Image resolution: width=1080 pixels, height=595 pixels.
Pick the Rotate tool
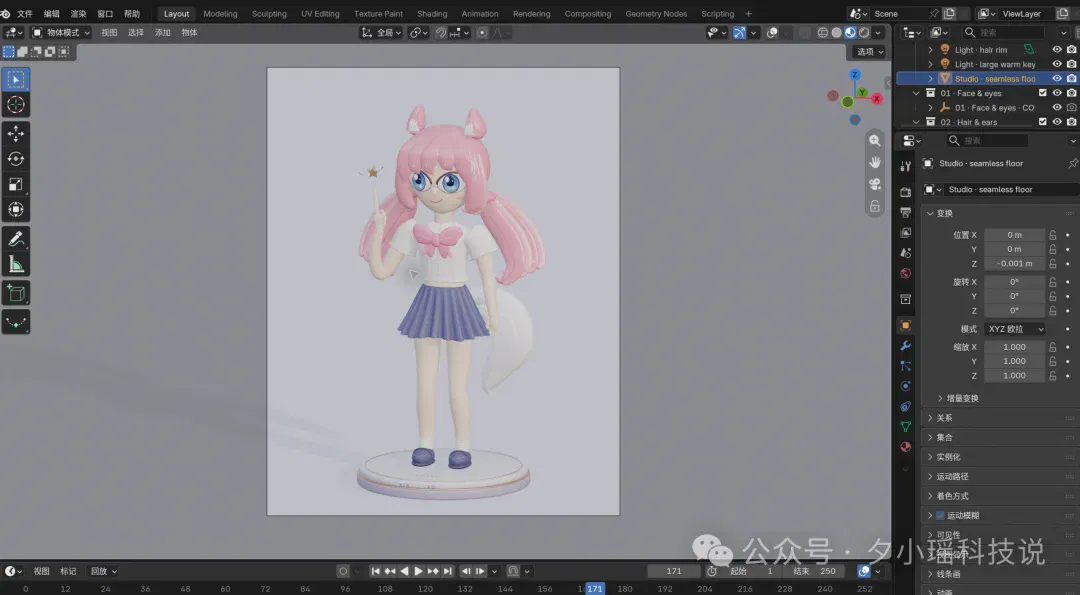pos(16,159)
